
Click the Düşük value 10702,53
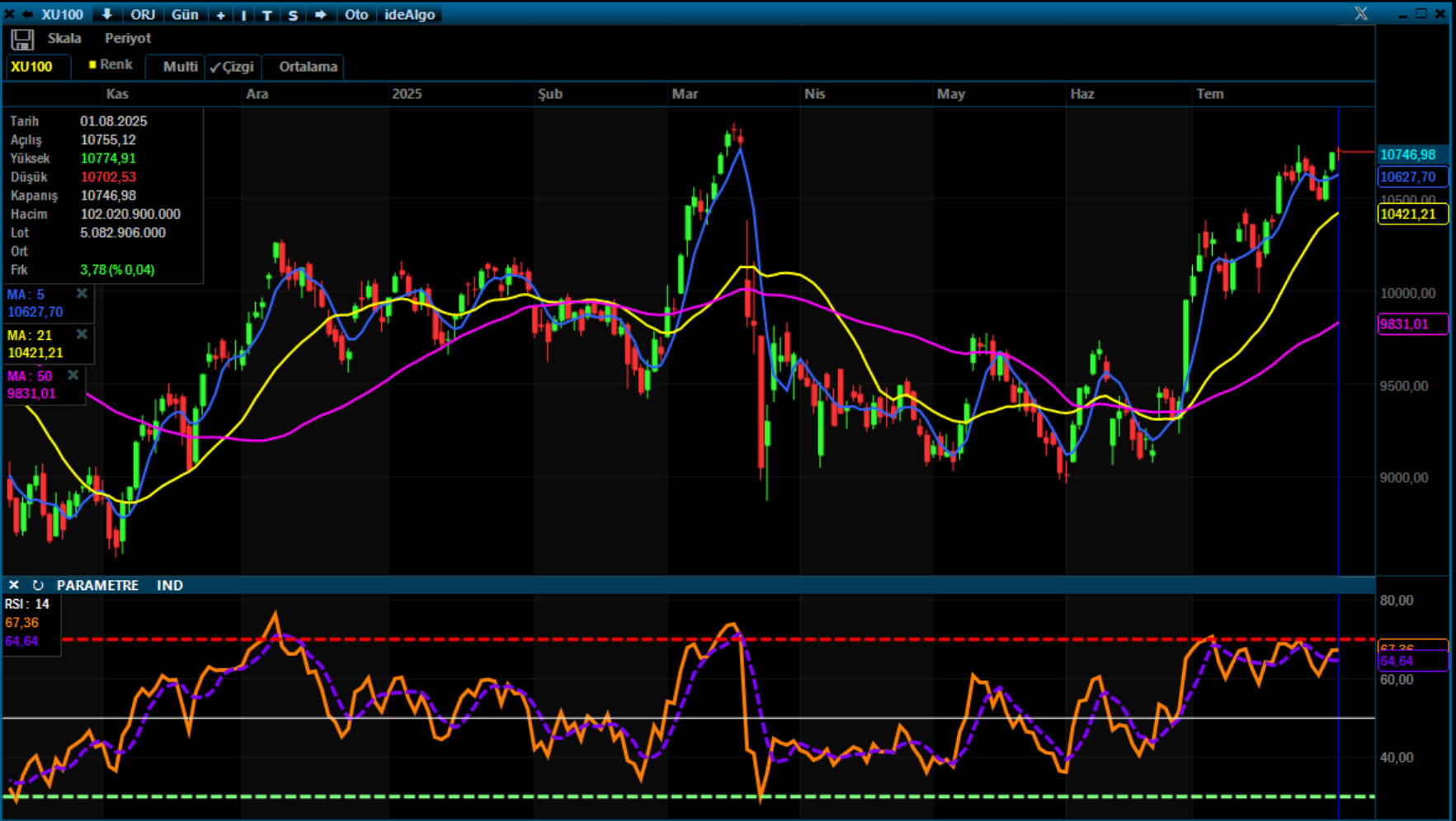(108, 177)
